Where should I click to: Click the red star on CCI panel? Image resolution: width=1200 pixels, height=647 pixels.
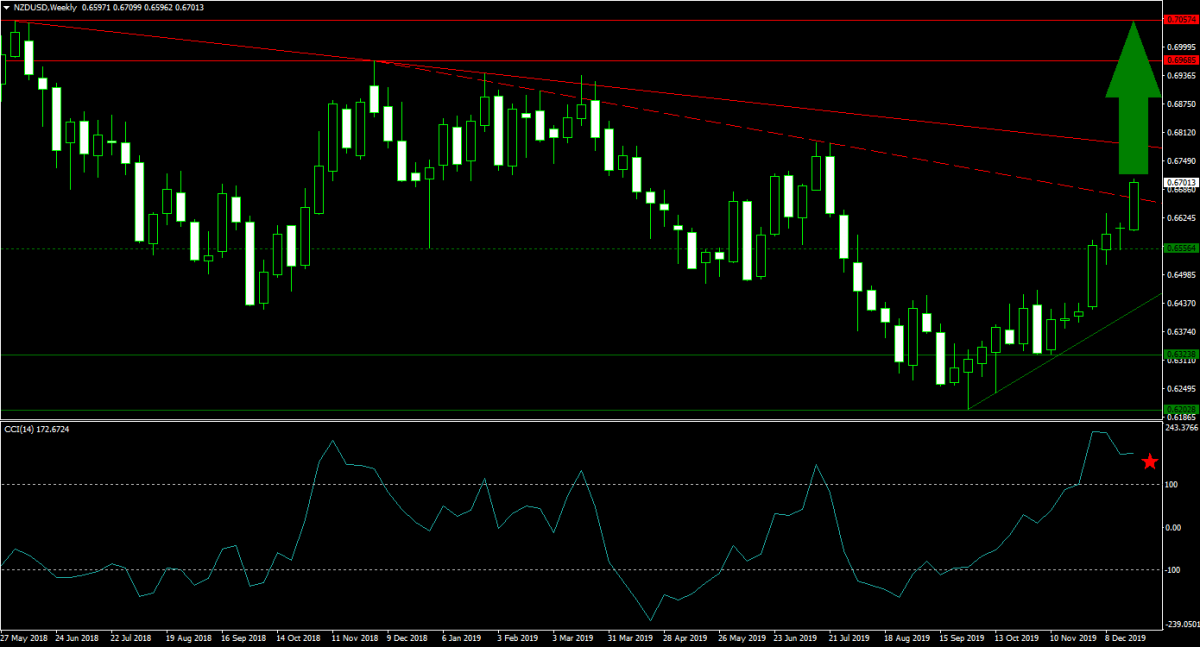click(1150, 461)
